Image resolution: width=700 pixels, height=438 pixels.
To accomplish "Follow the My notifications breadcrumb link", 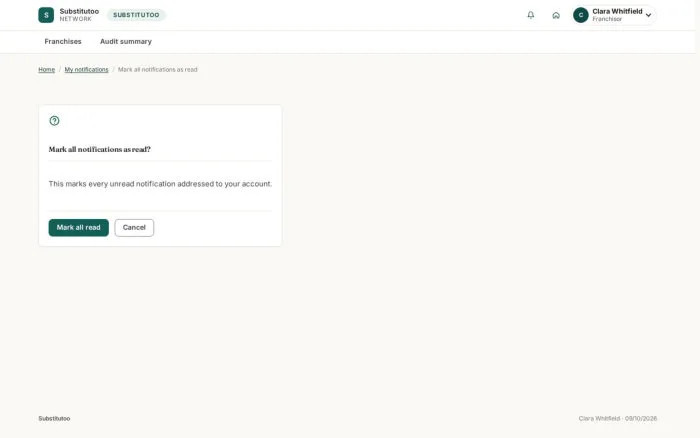I will pyautogui.click(x=87, y=70).
